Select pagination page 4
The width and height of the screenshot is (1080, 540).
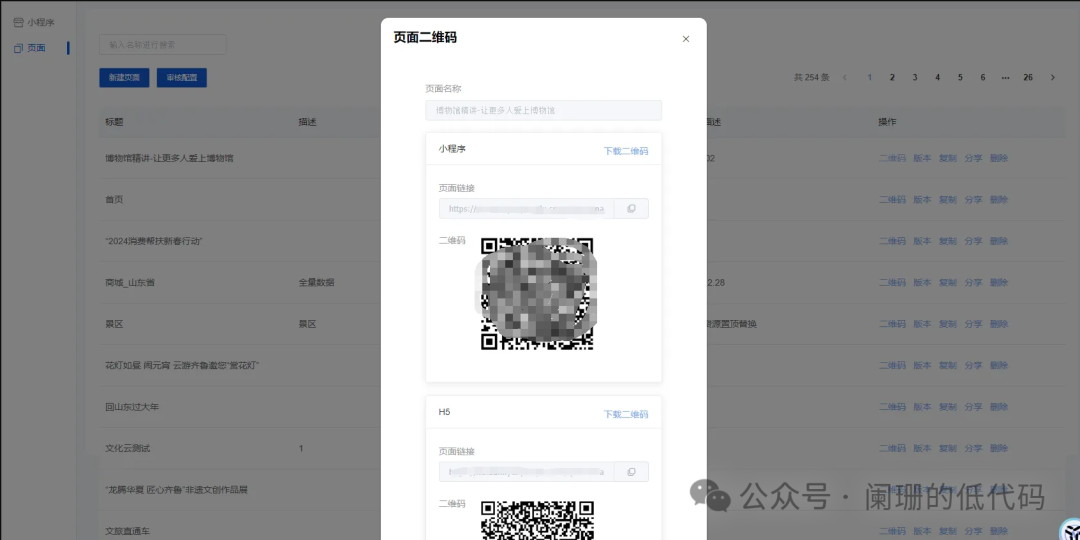pos(937,77)
